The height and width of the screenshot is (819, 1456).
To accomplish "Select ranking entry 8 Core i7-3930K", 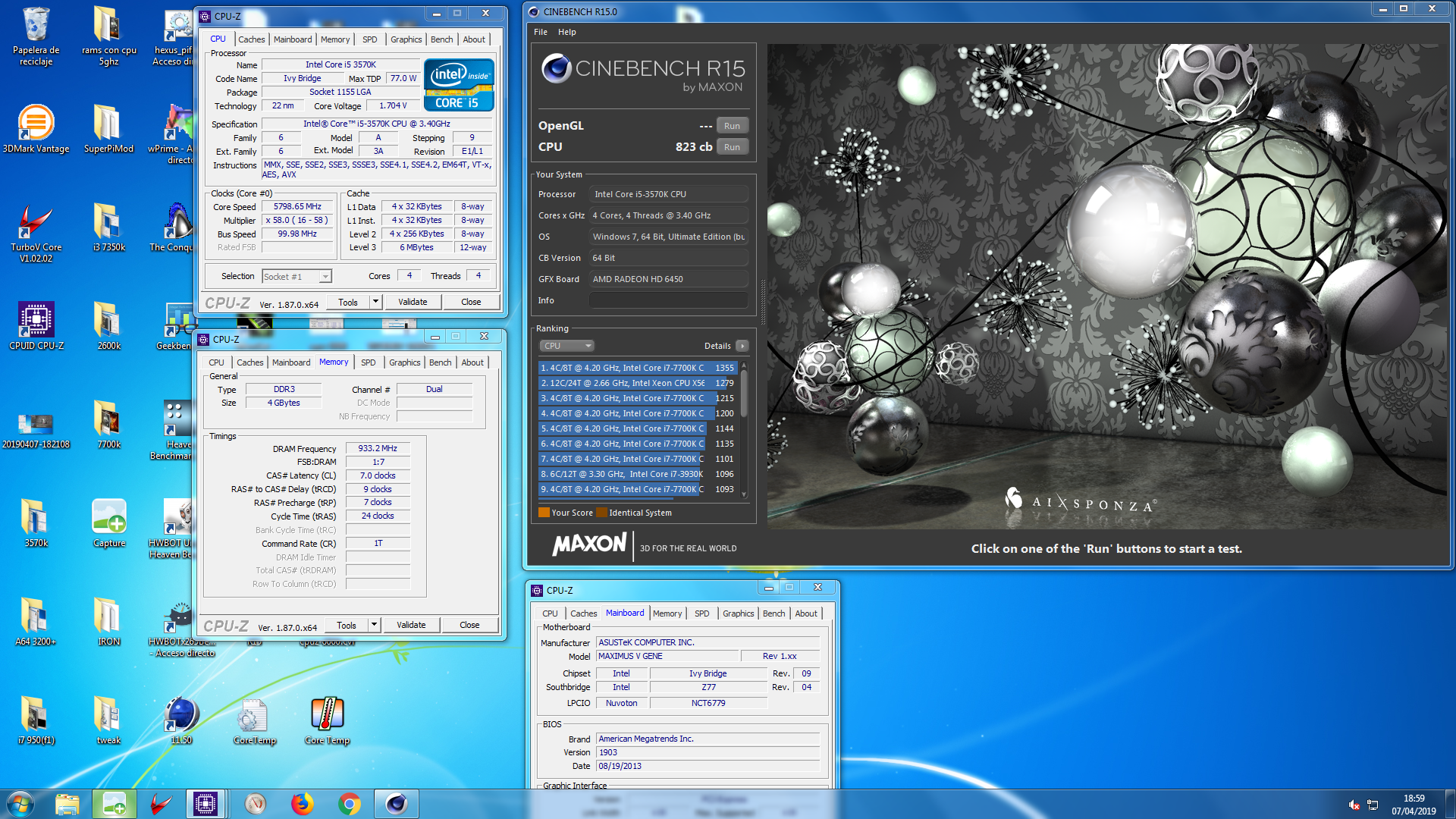I will pos(637,474).
